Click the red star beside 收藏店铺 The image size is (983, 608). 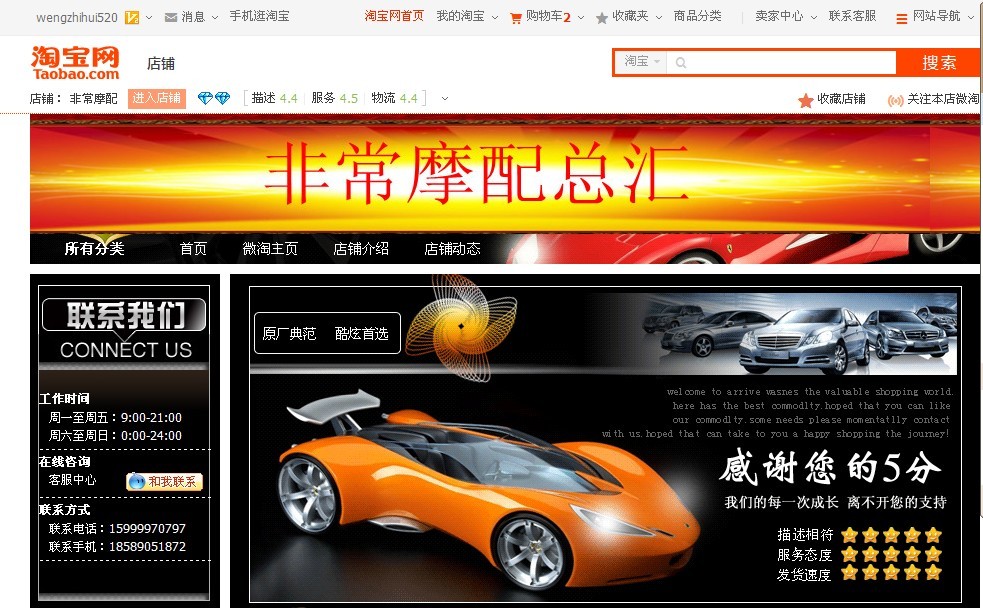tap(806, 100)
